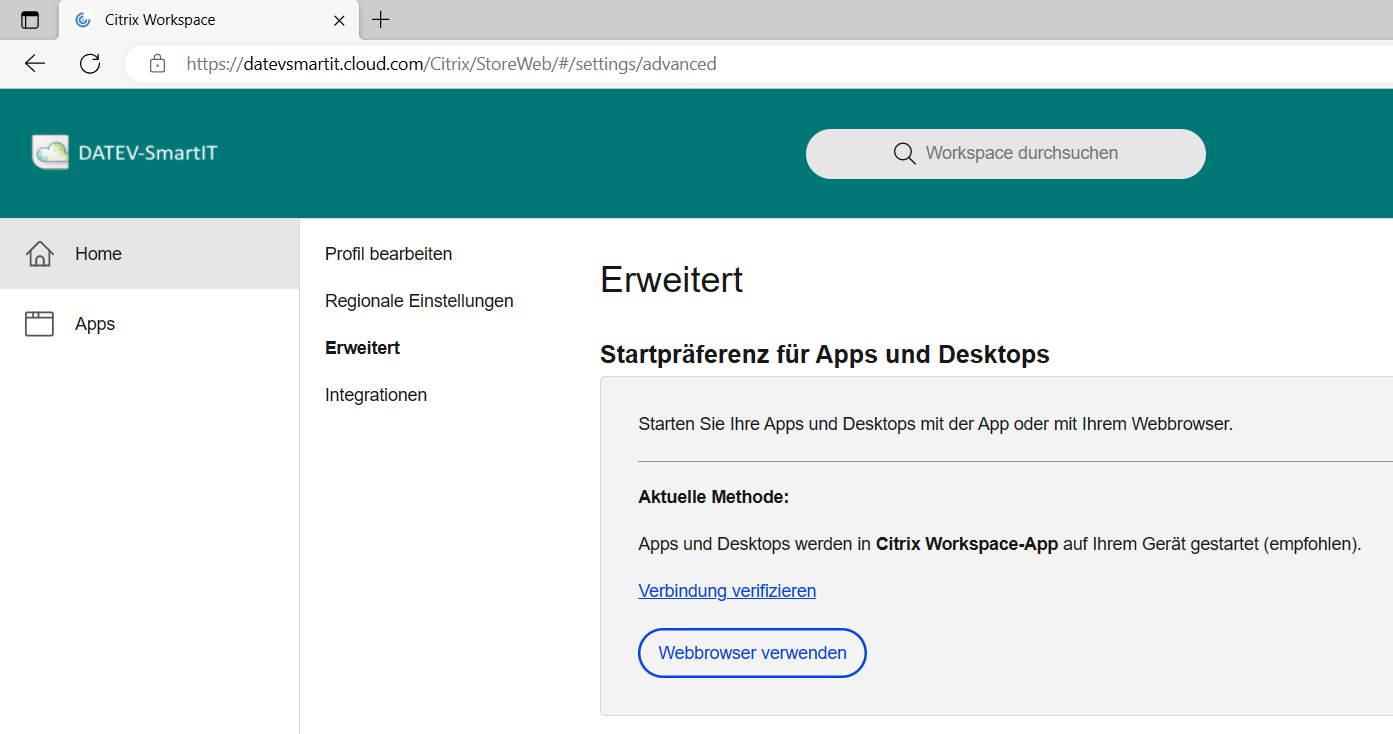Image resolution: width=1393 pixels, height=734 pixels.
Task: Focus the 'Workspace durchsuchen' search field
Action: [1021, 154]
